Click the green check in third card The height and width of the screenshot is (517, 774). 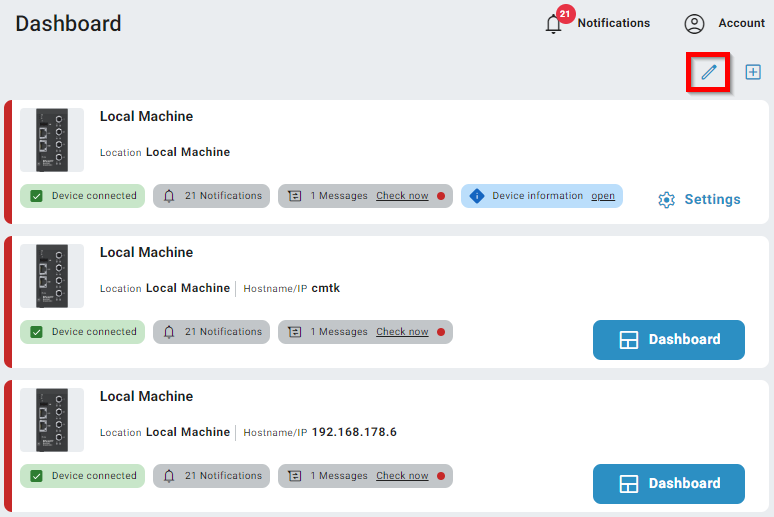[x=37, y=476]
